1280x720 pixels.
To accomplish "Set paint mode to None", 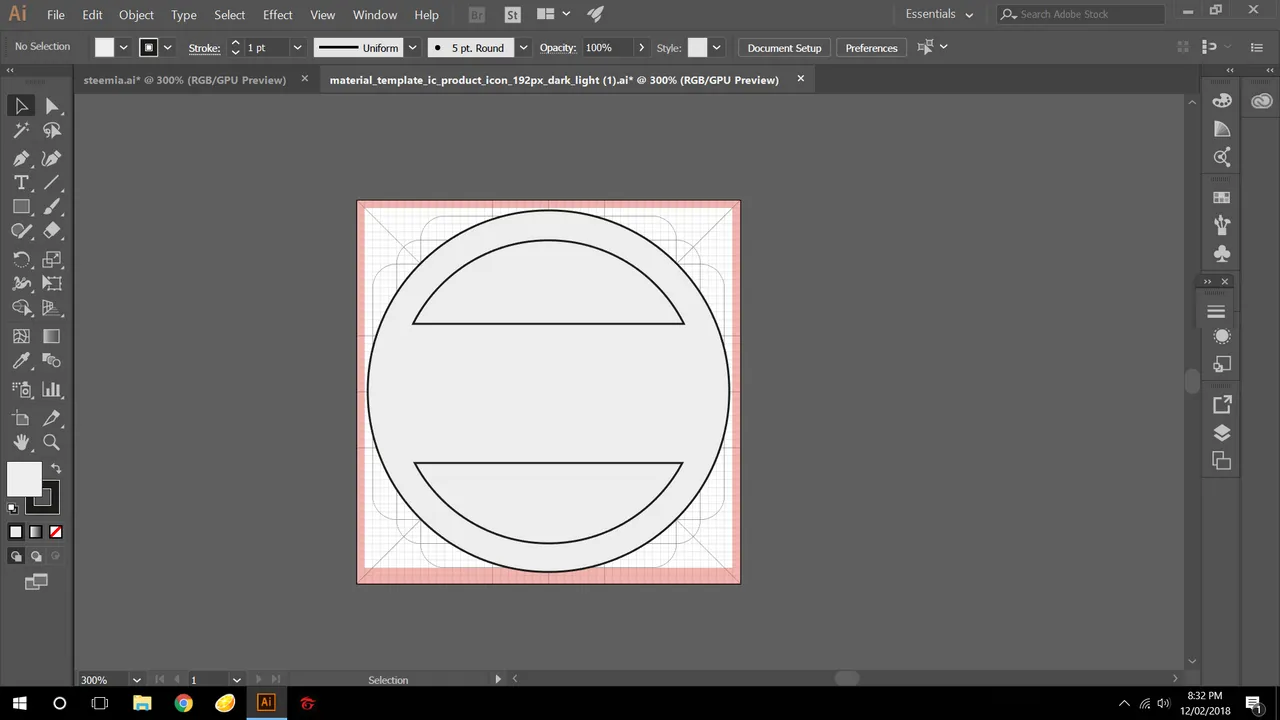I will coord(56,532).
